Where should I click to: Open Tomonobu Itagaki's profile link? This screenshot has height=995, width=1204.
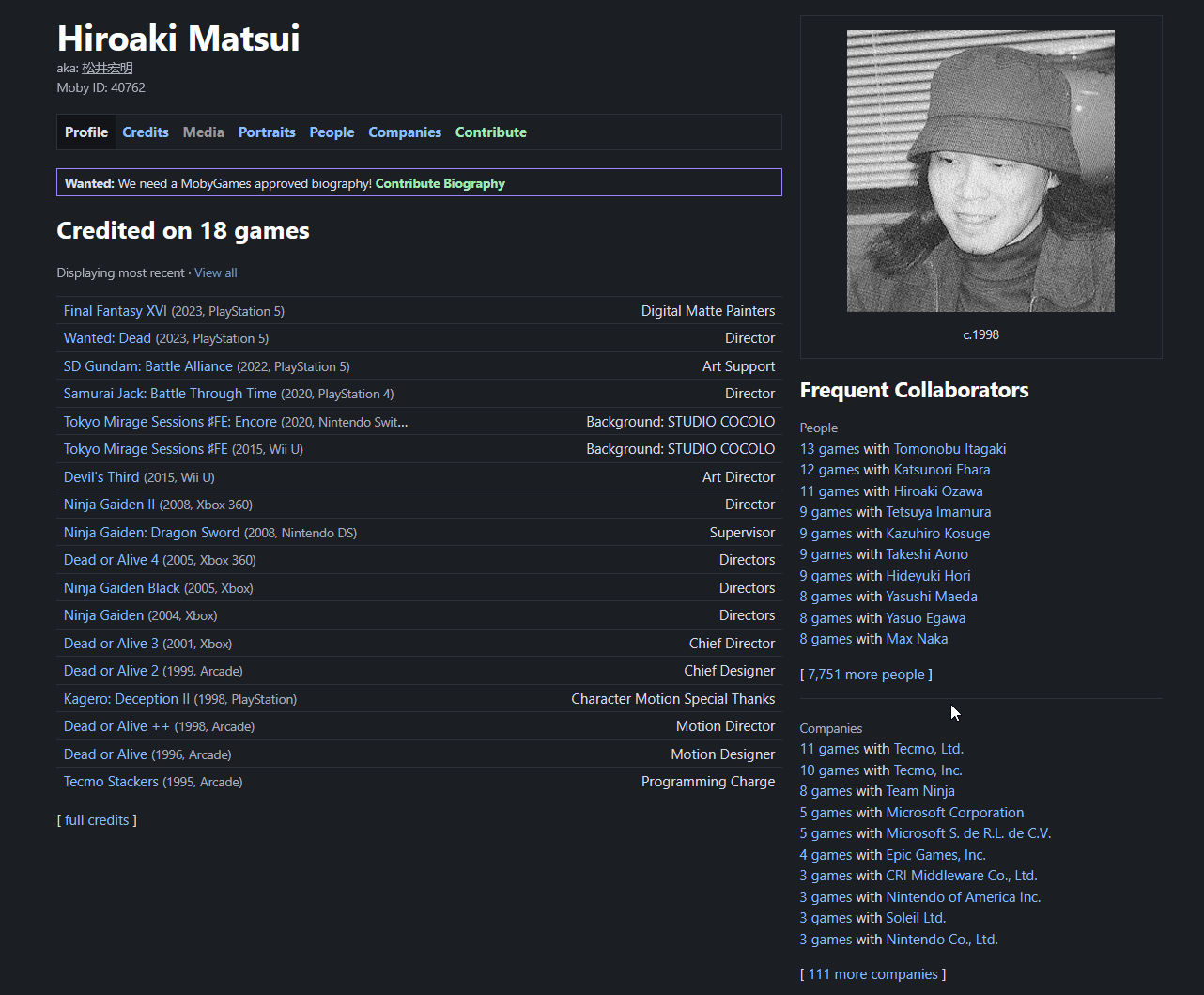949,449
